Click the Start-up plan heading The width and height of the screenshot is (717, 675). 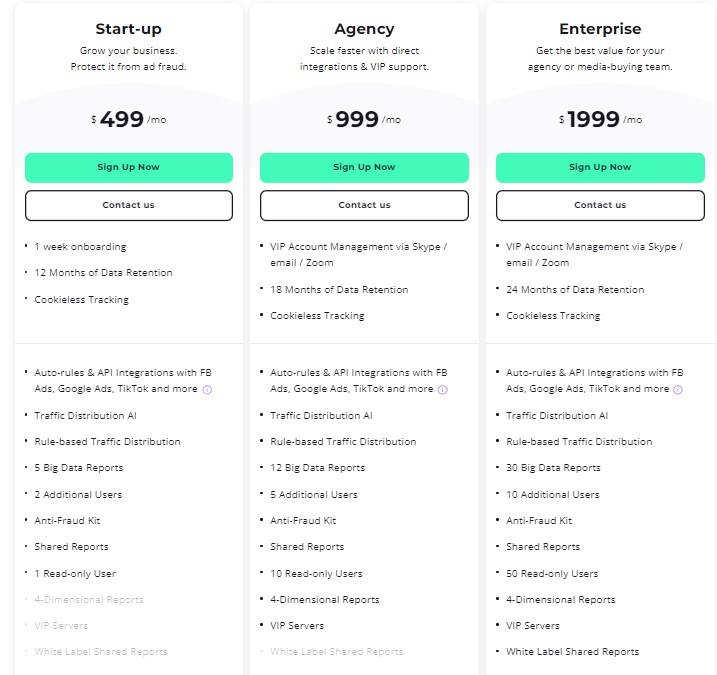[x=128, y=29]
